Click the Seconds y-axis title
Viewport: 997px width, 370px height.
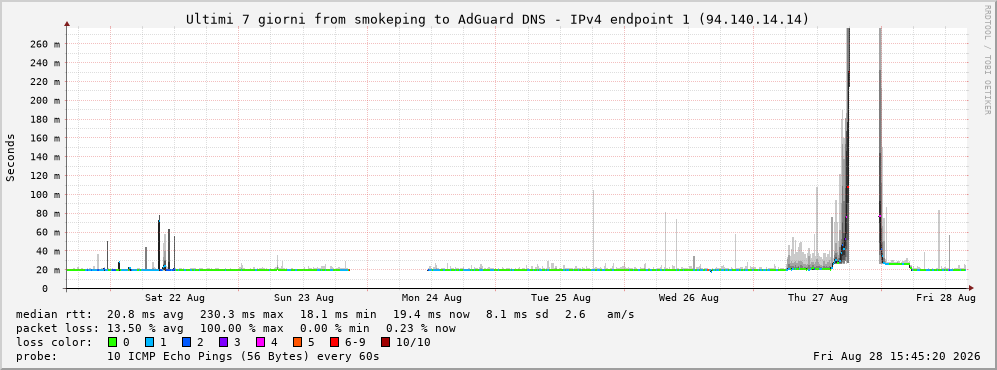pos(11,158)
